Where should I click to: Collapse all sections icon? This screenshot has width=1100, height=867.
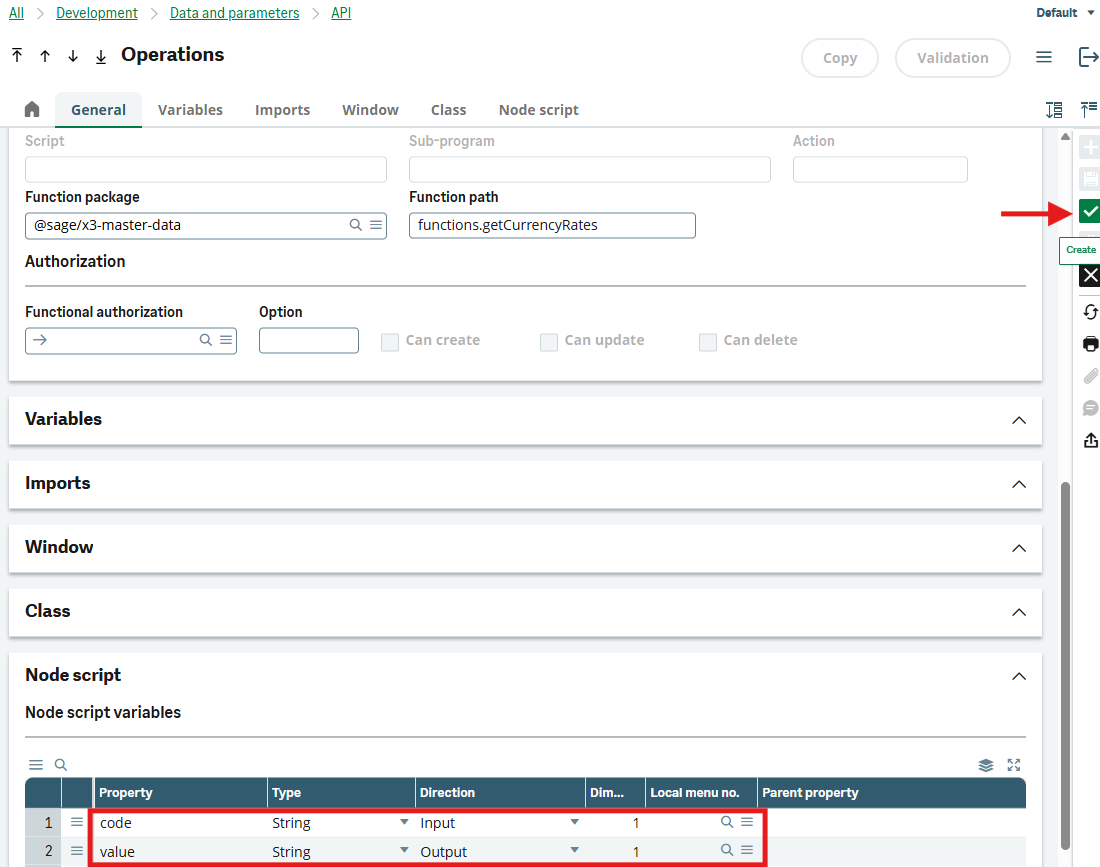(x=1089, y=109)
